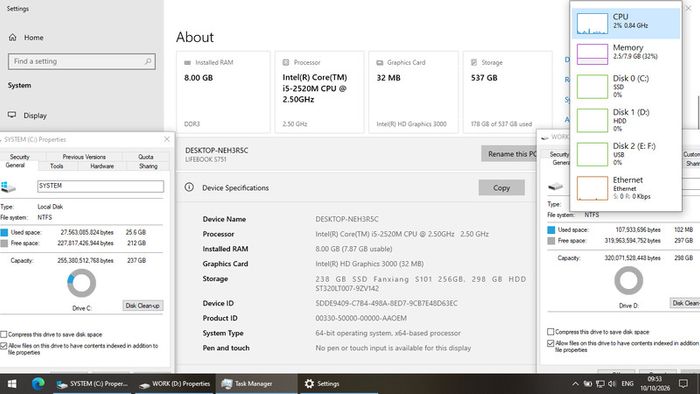
Task: Close the SYSTEM (C:) Properties window
Action: coord(167,139)
